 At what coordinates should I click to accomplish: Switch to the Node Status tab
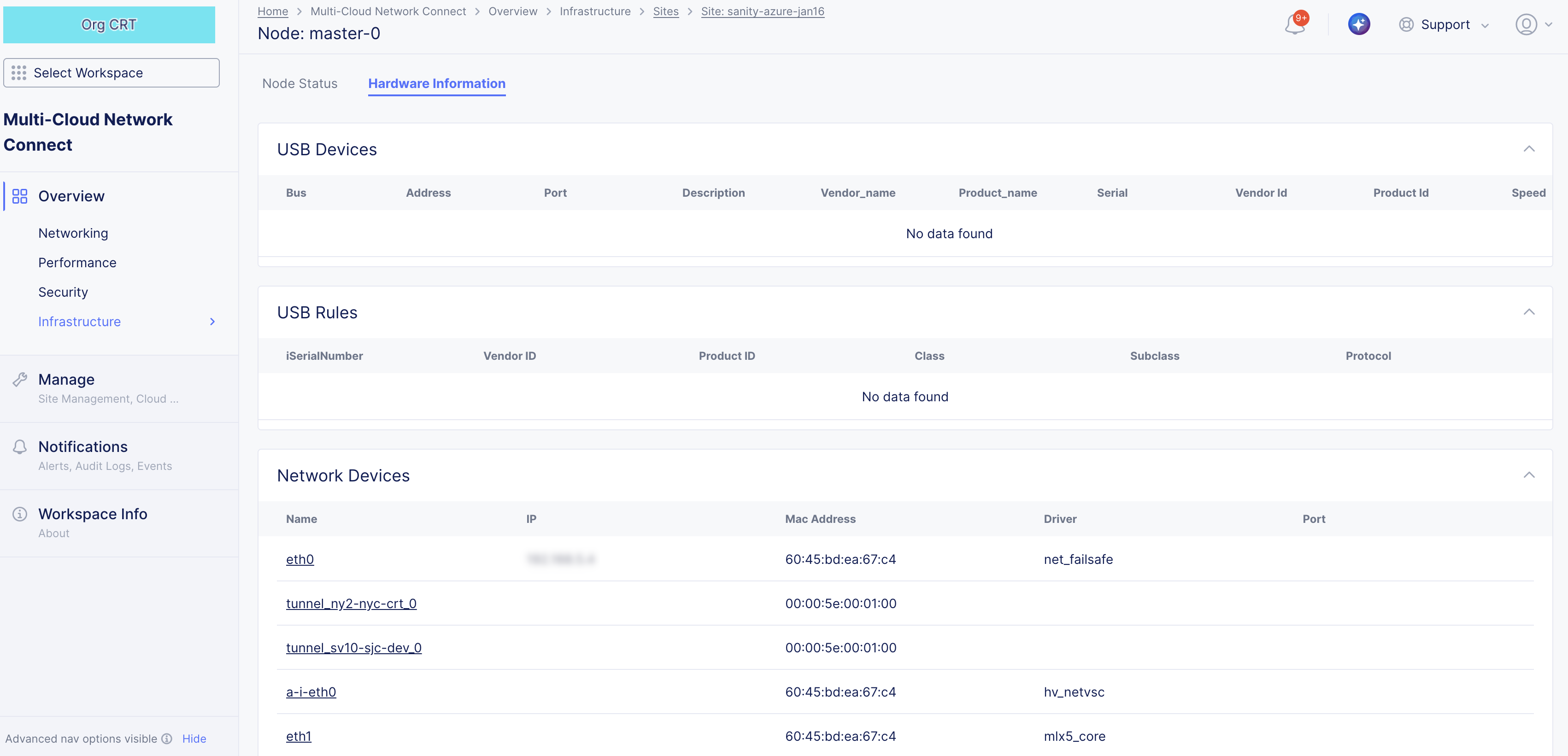[300, 83]
